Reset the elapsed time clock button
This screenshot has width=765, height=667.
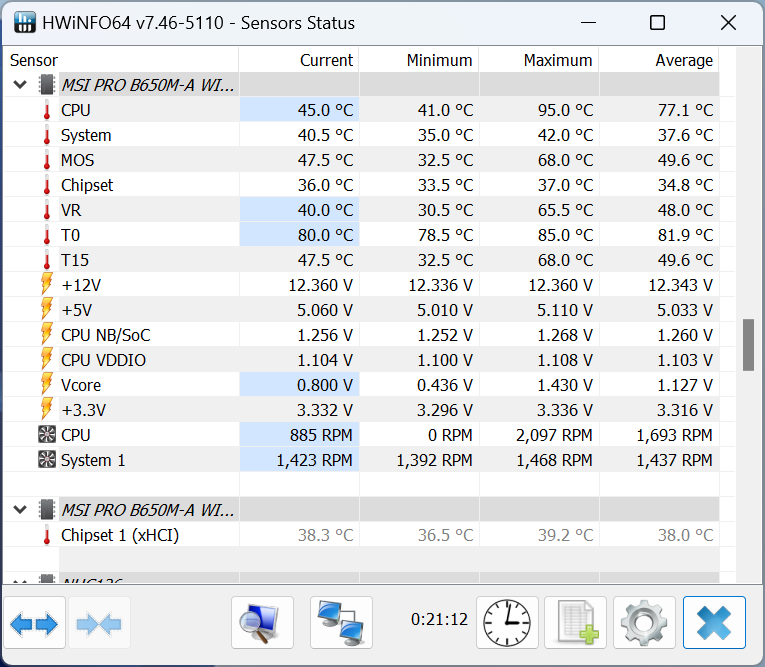tap(507, 623)
